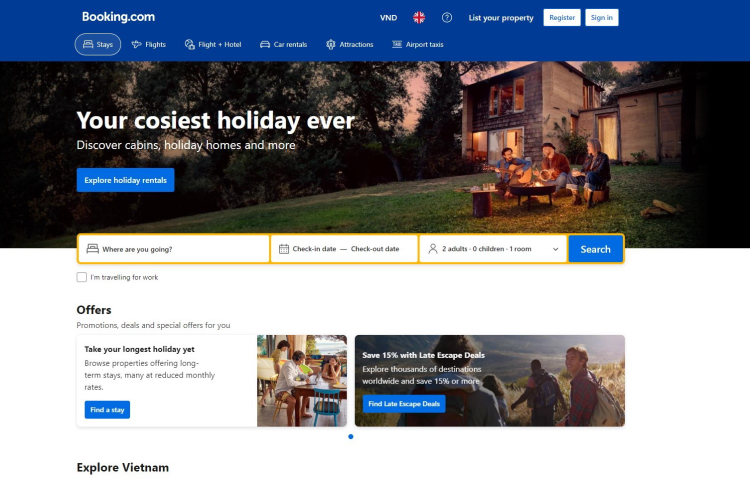Screen dimensions: 750x479
Task: Expand the guests and rooms dropdown arrow
Action: point(555,249)
